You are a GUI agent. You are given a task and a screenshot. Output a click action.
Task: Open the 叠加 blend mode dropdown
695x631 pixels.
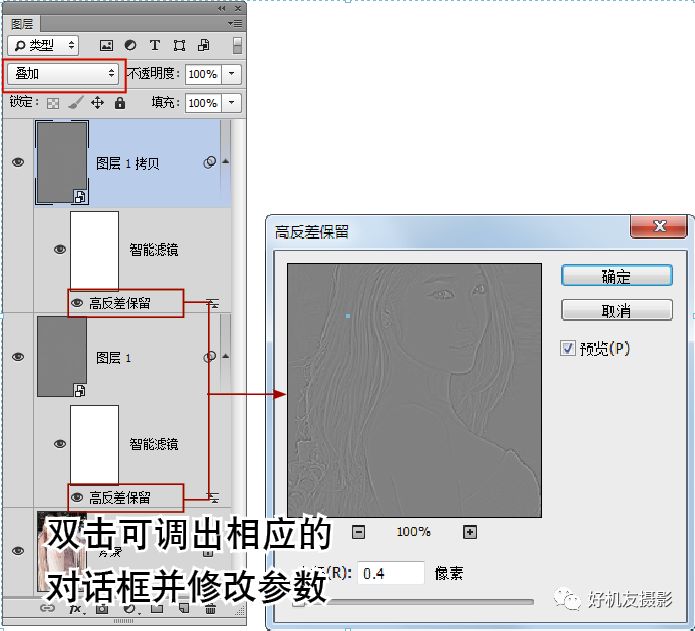tap(63, 73)
